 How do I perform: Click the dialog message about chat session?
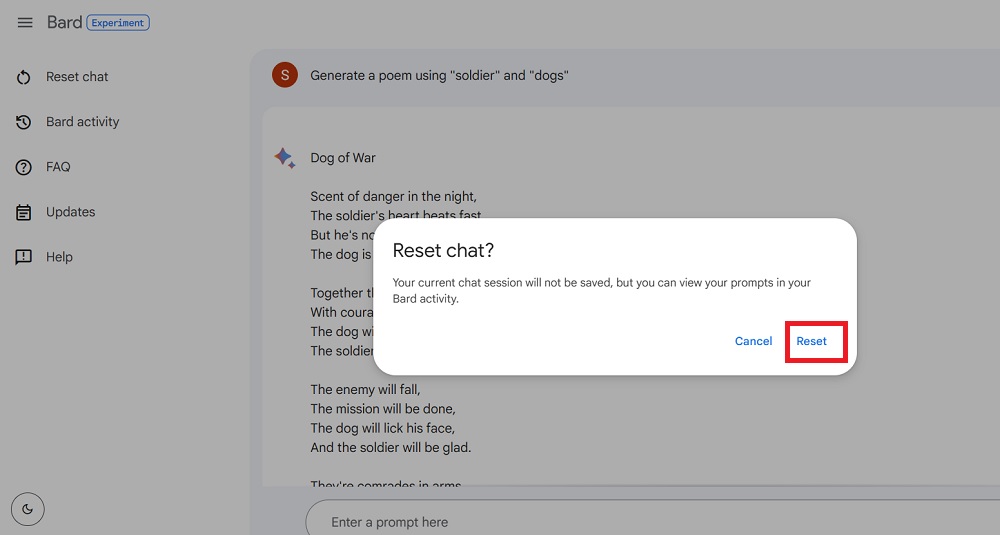tap(601, 290)
